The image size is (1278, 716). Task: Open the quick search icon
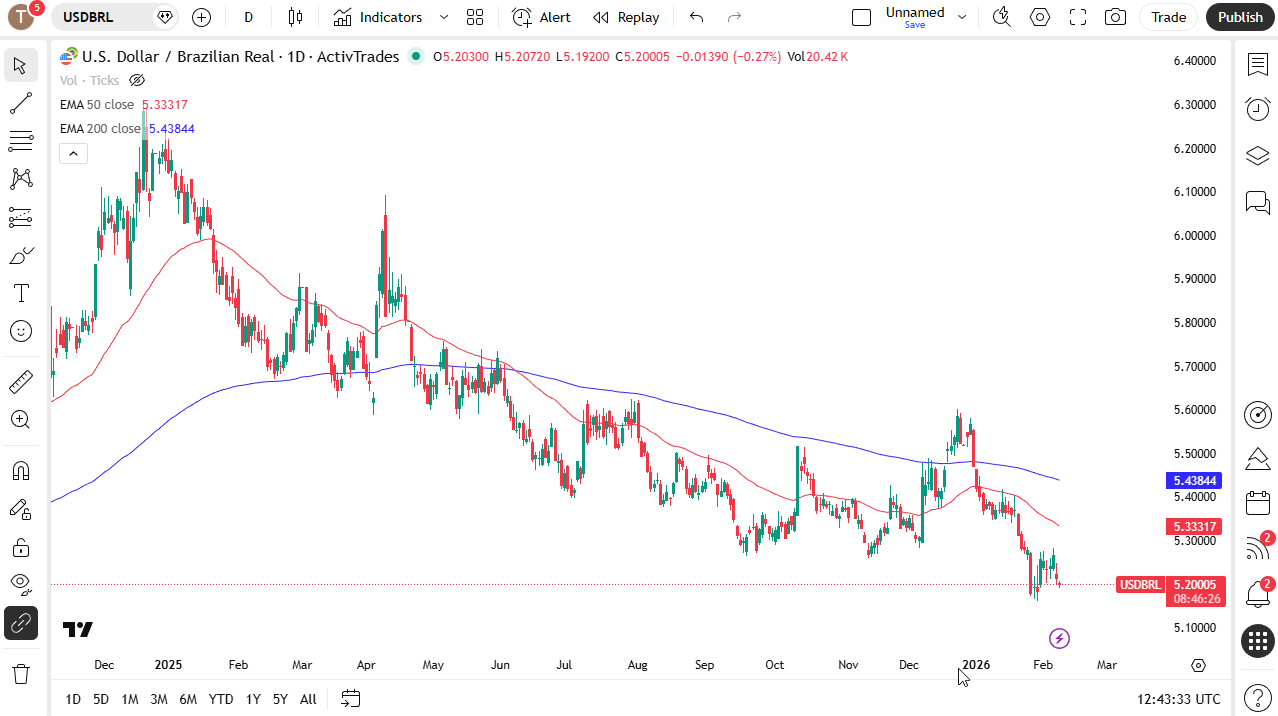click(1001, 17)
